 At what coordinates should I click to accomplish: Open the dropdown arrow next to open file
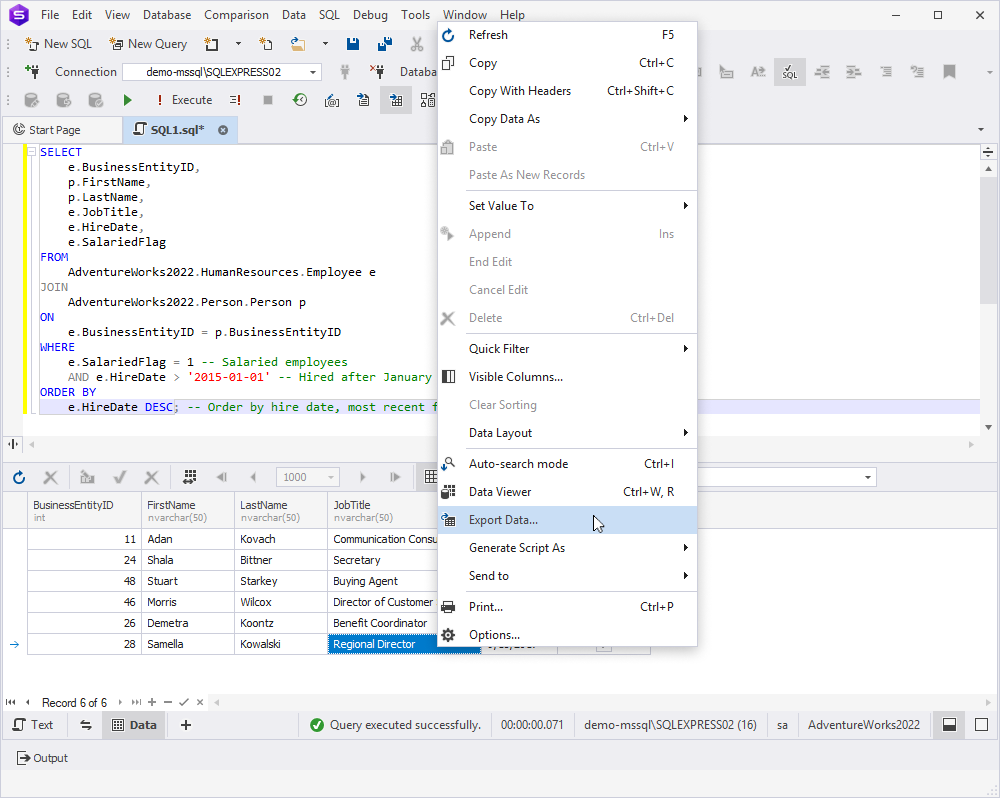(x=325, y=44)
